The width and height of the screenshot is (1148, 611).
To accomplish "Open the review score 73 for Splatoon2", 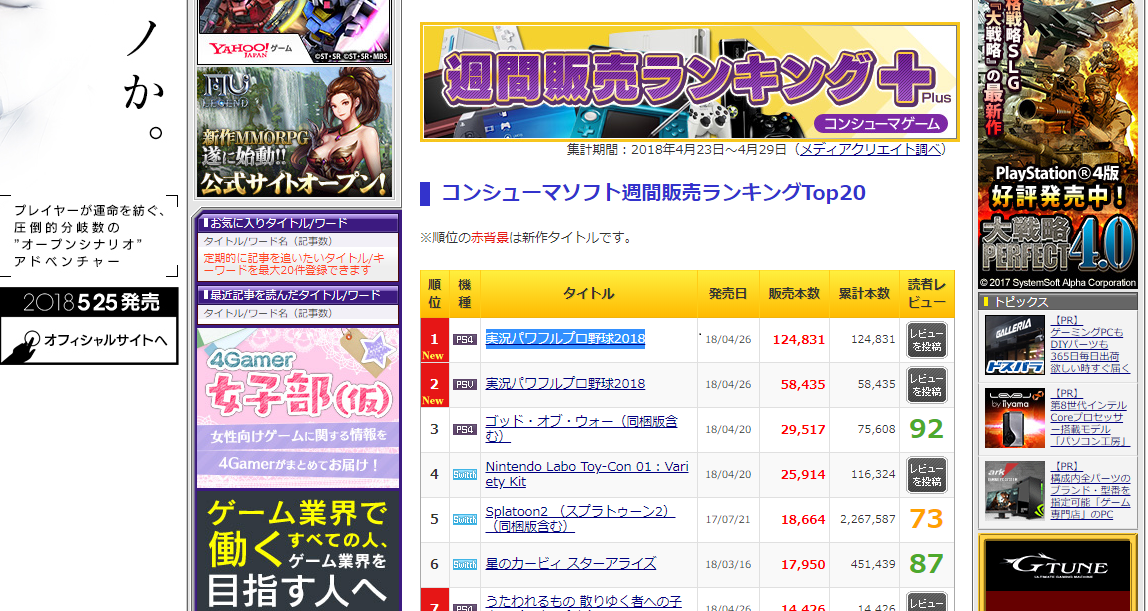I will (926, 519).
